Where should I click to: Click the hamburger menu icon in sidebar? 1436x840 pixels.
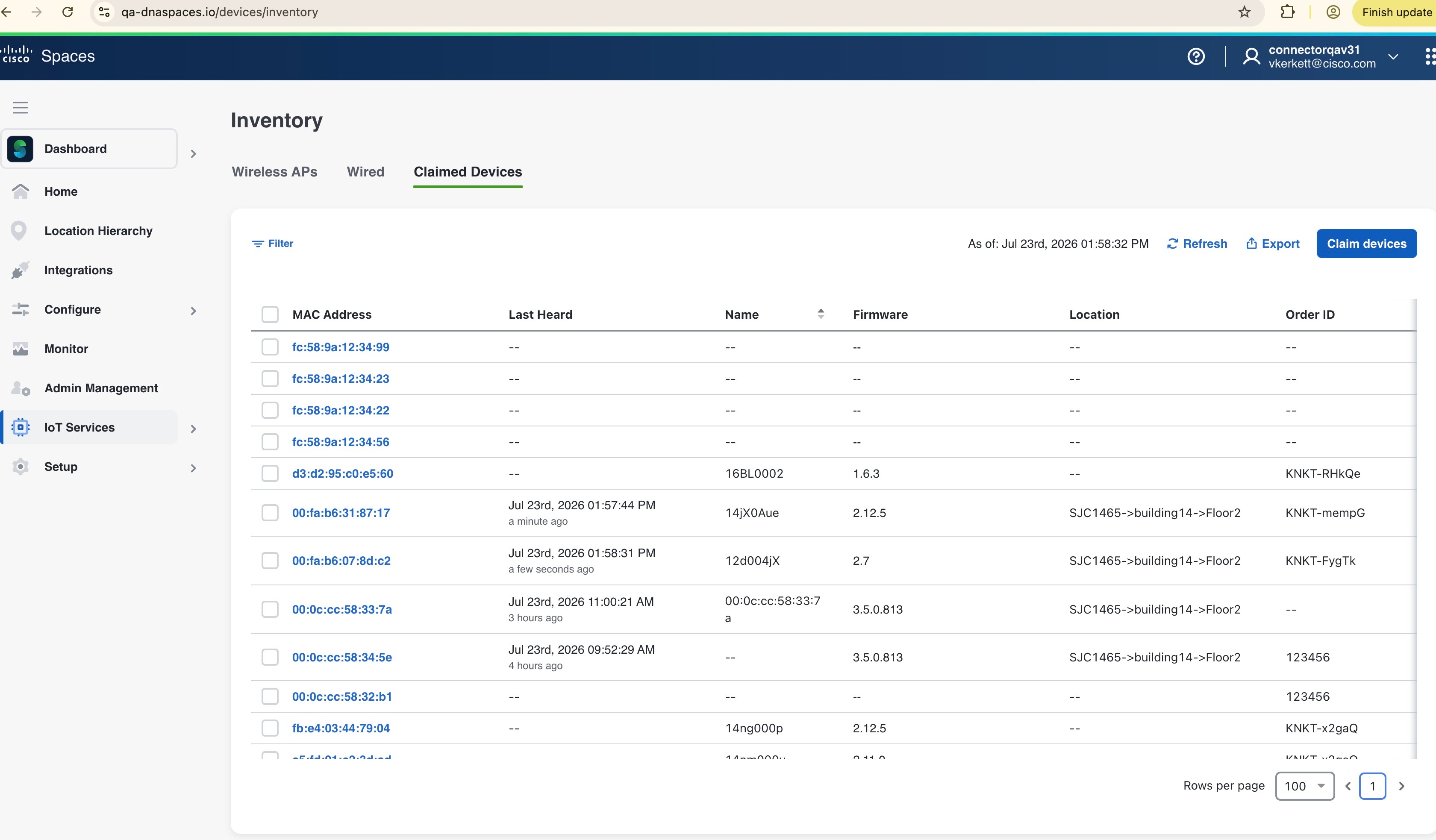click(21, 107)
